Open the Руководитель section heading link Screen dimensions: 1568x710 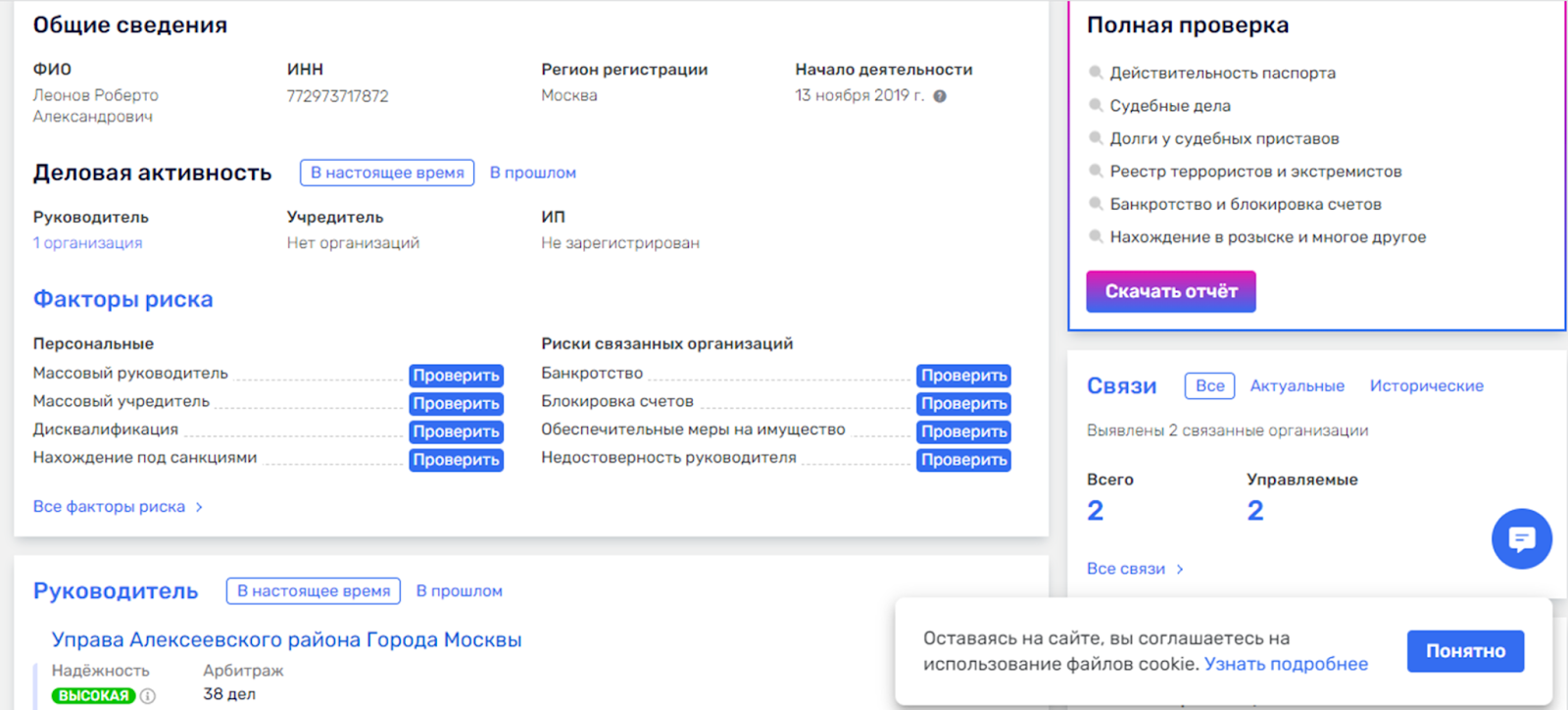[x=116, y=591]
